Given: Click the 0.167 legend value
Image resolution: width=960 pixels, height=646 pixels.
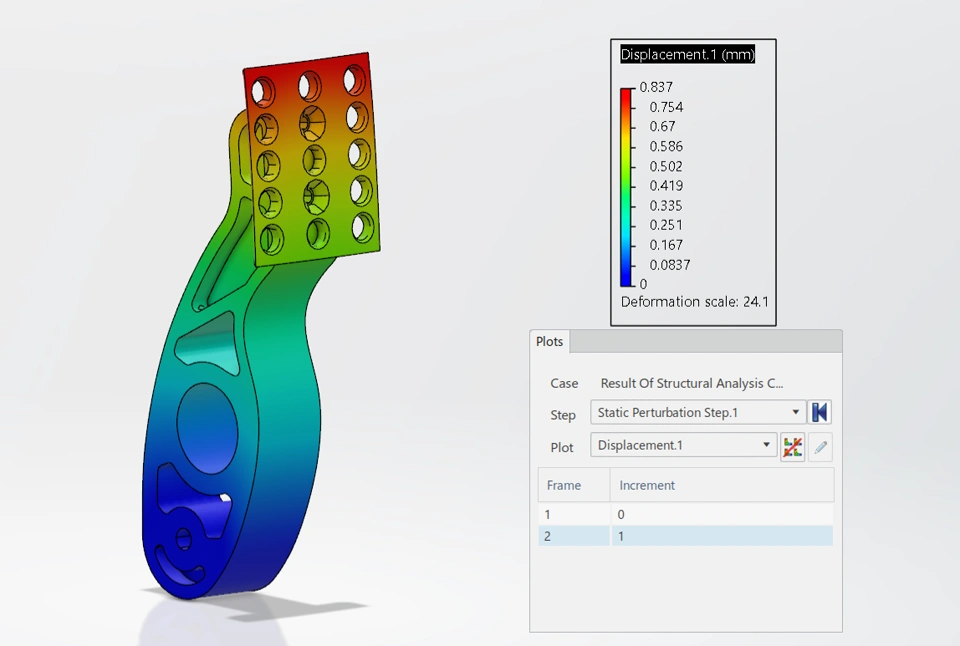Looking at the screenshot, I should pos(666,245).
